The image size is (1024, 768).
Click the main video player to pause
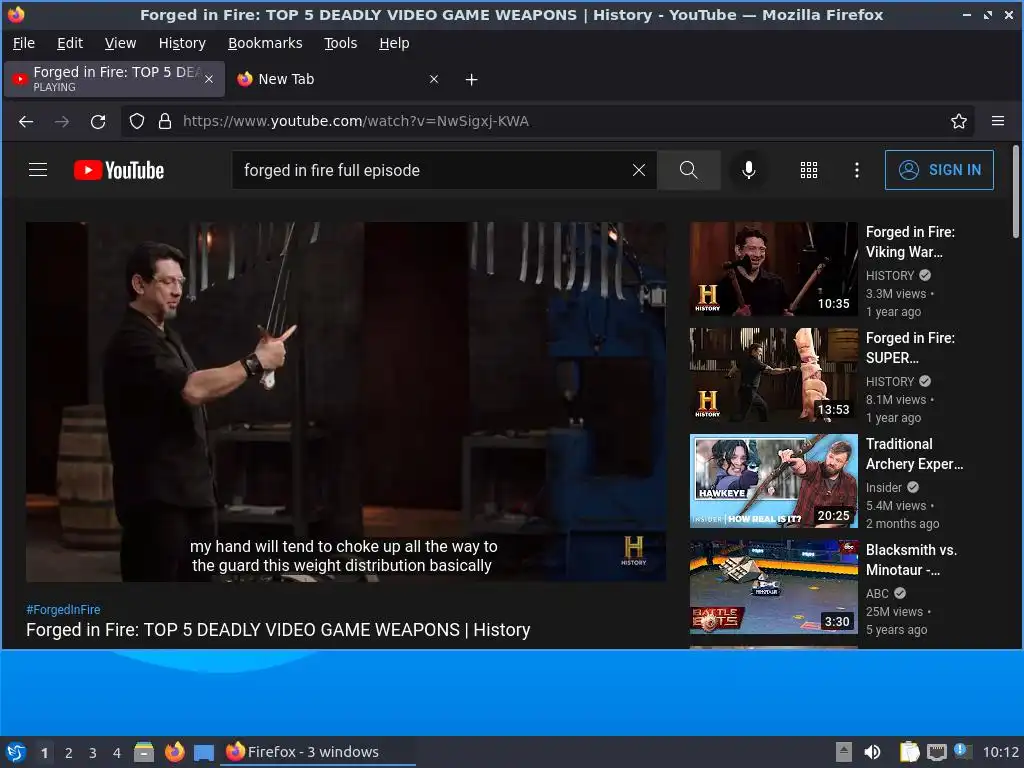pos(345,402)
